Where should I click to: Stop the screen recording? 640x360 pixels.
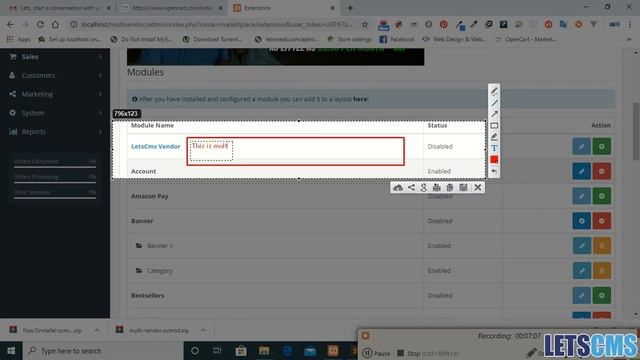pos(427,353)
